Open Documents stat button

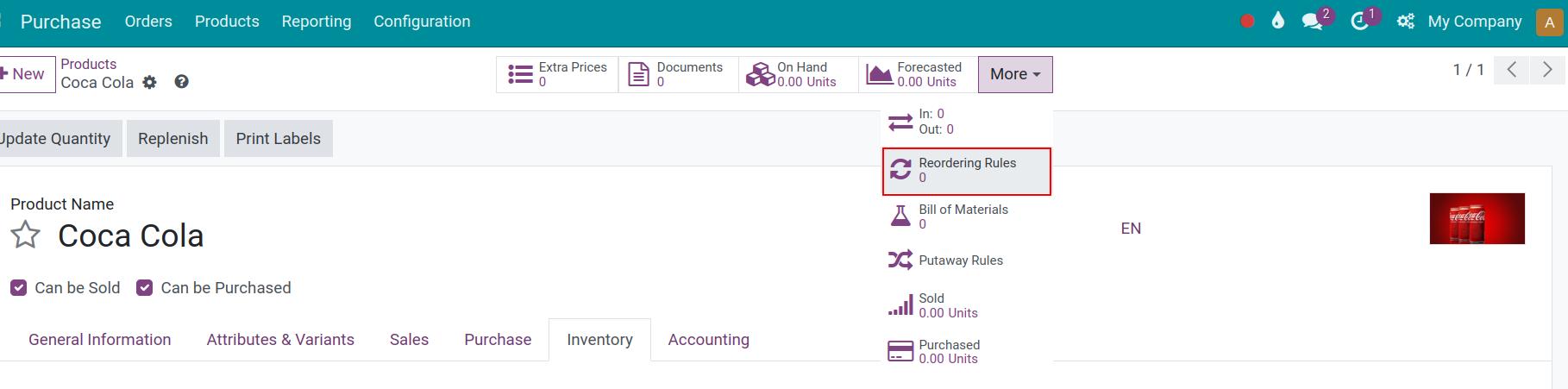tap(679, 74)
